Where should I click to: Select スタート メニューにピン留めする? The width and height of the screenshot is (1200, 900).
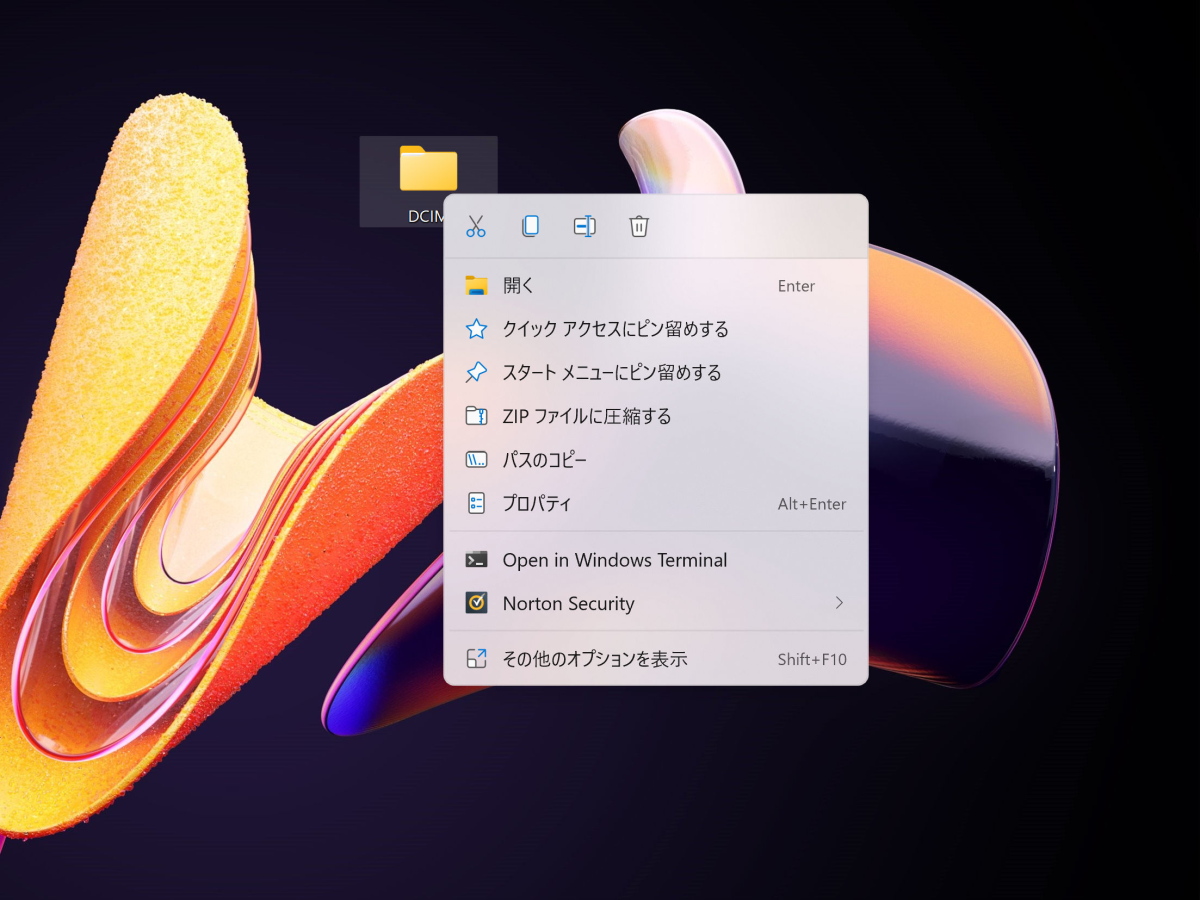[x=656, y=373]
